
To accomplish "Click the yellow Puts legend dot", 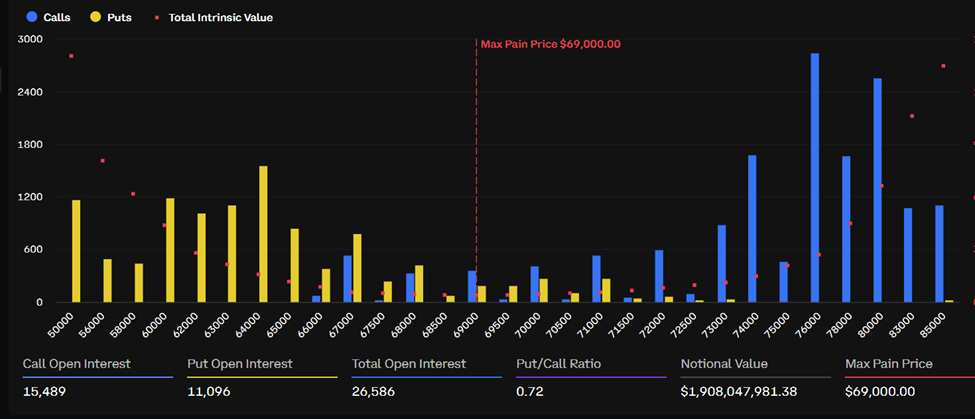I will [x=96, y=17].
